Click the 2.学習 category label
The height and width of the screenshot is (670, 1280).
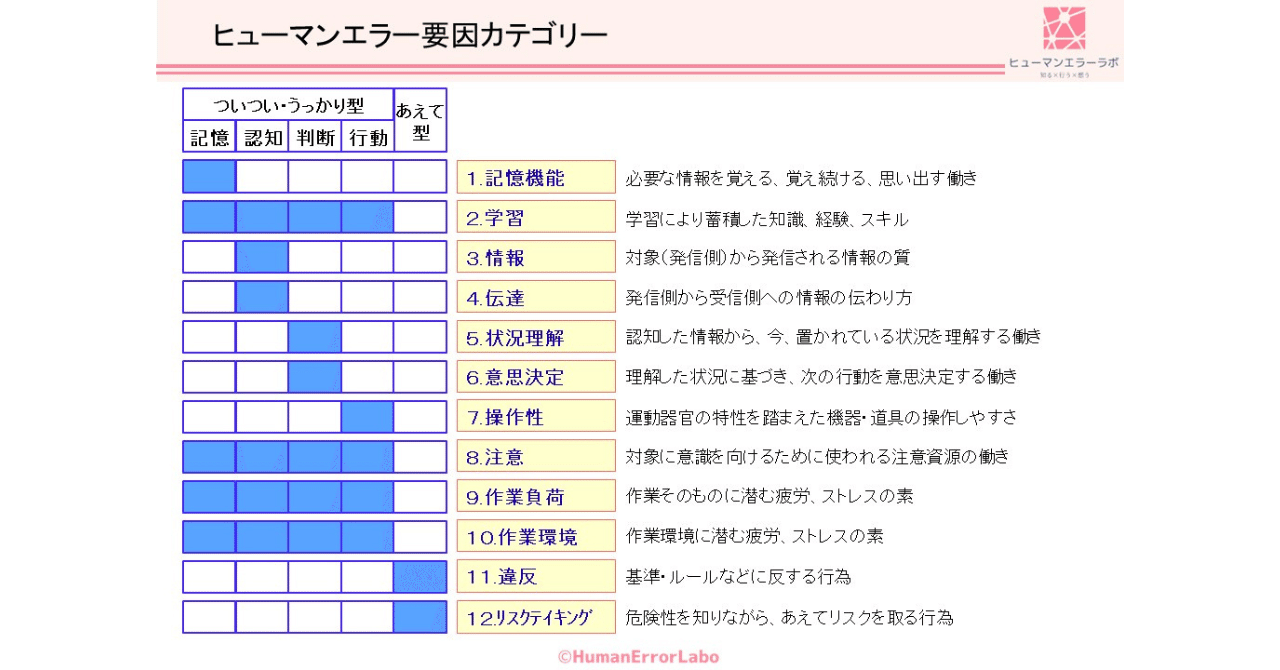(x=536, y=217)
